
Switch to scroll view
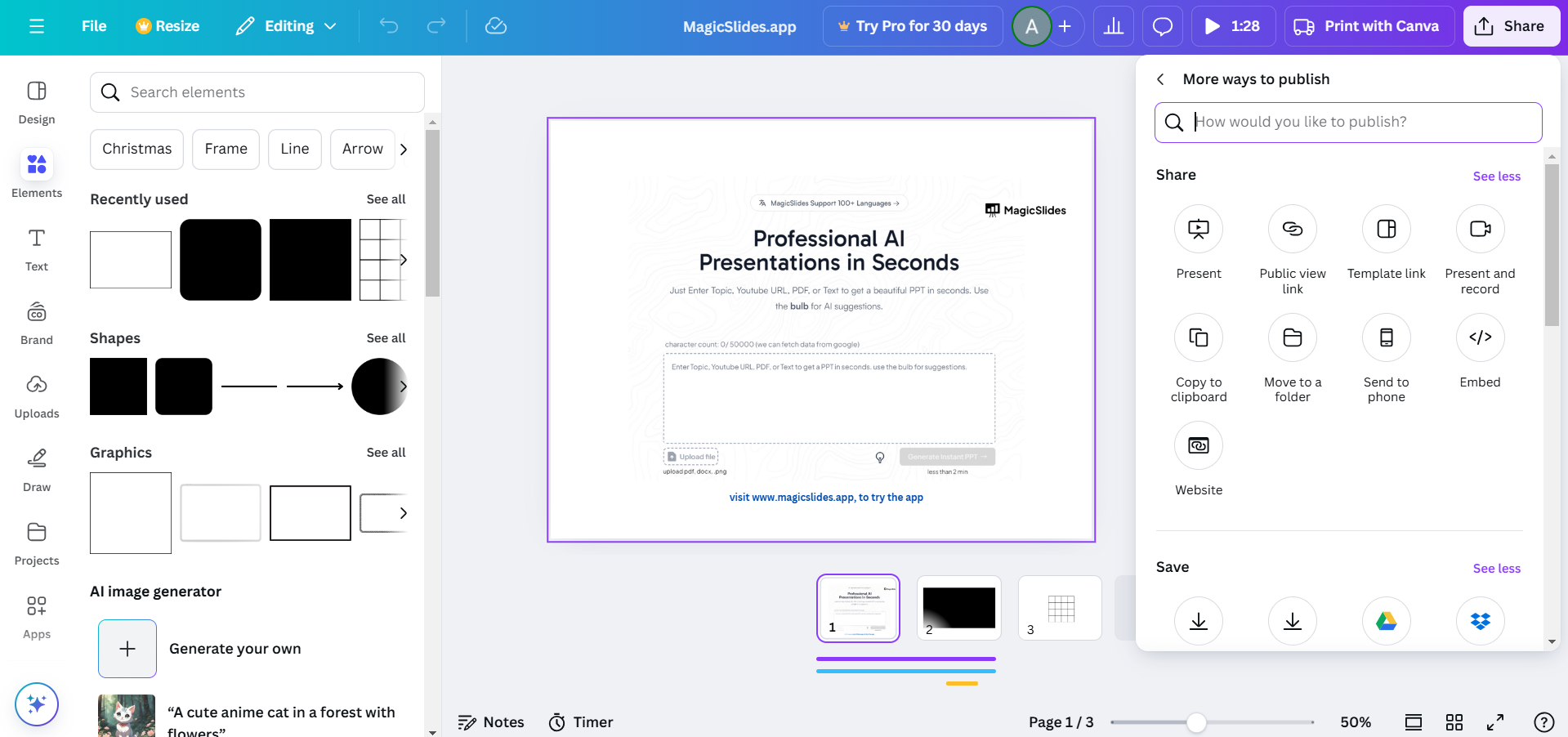pos(1414,722)
